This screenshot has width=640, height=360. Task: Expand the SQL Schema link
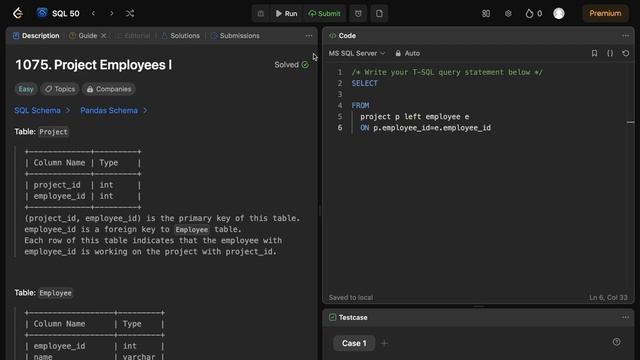click(x=42, y=111)
